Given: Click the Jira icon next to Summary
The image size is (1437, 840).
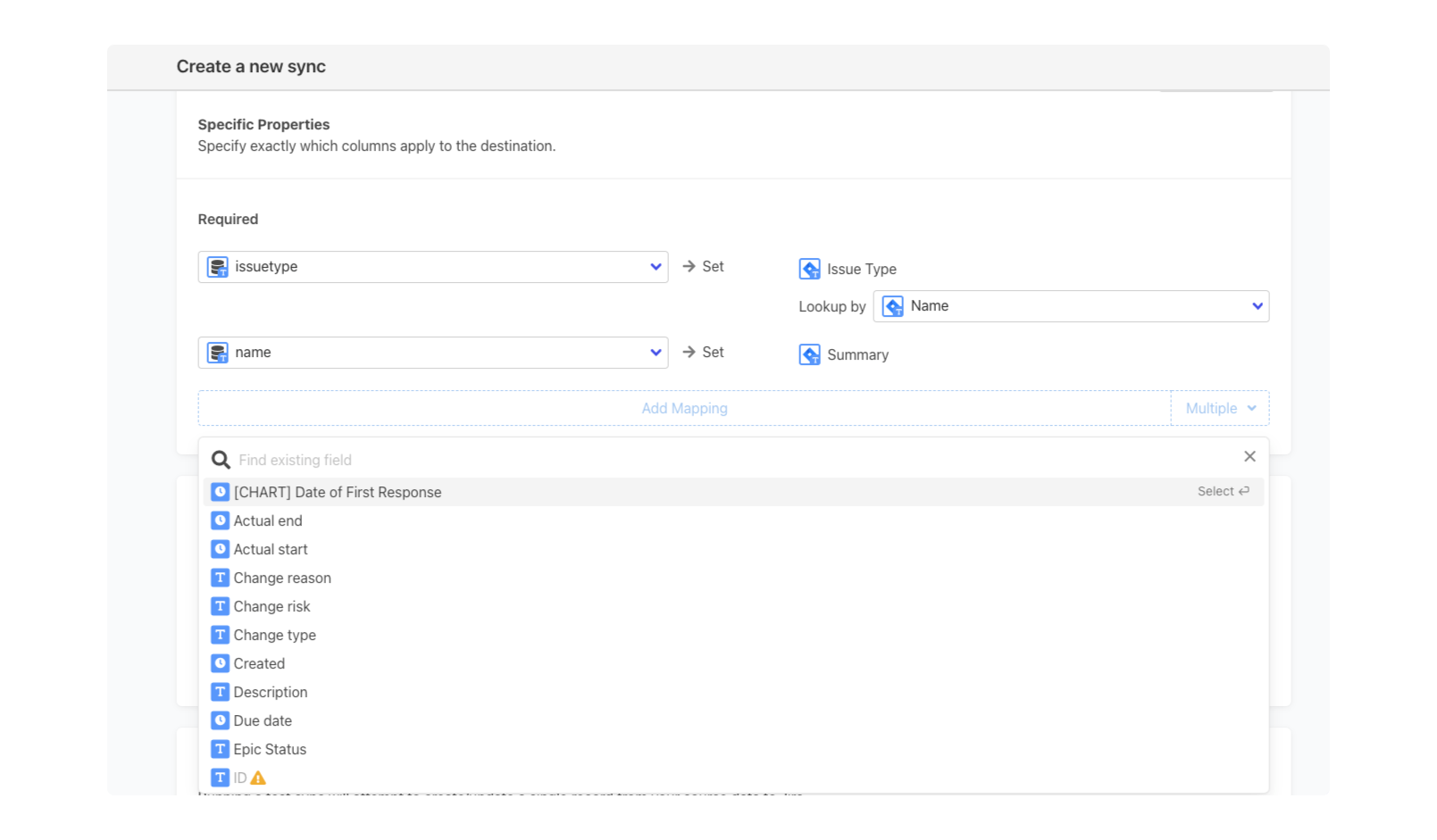Looking at the screenshot, I should point(809,354).
